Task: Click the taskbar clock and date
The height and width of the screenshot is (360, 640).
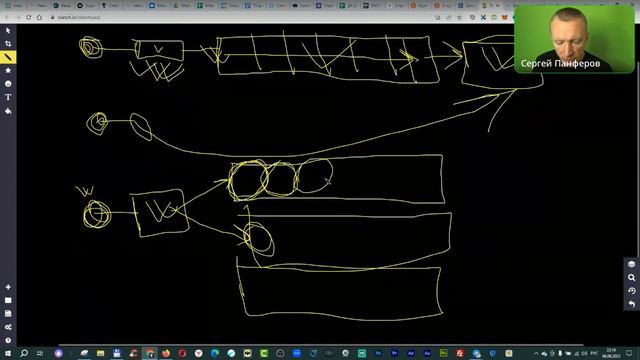Action: (611, 353)
